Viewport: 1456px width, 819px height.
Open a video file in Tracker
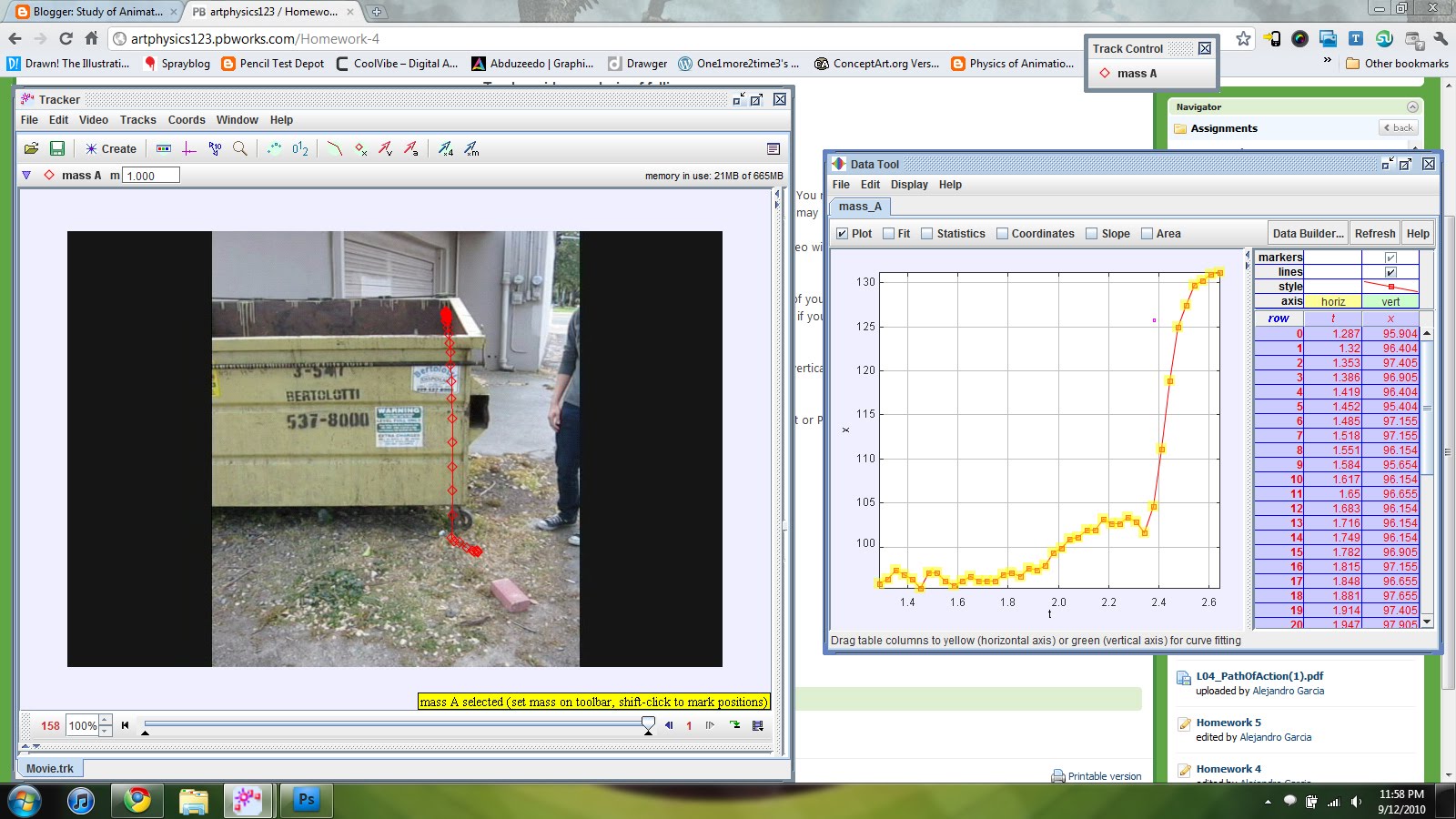pyautogui.click(x=31, y=148)
